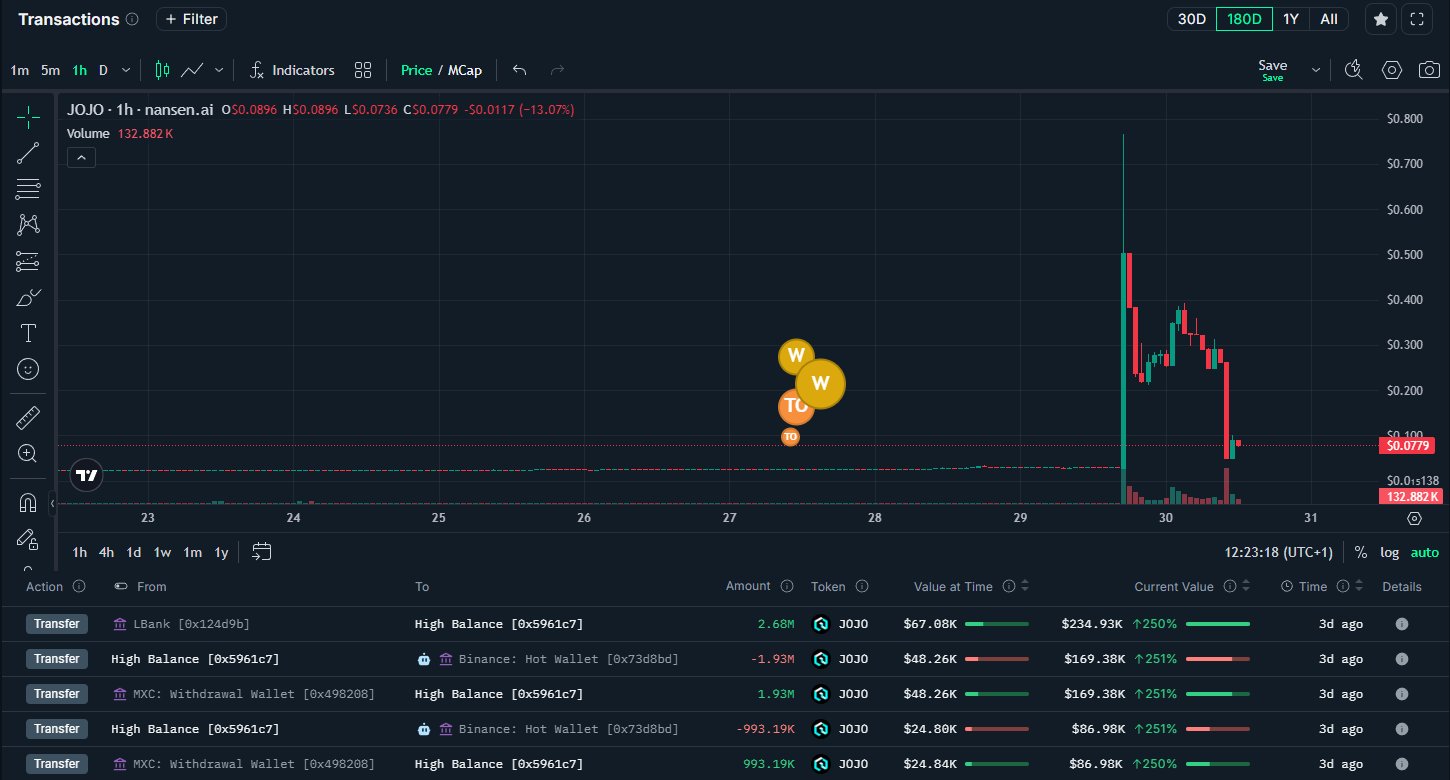
Task: Enter fullscreen chart mode
Action: 1416,19
